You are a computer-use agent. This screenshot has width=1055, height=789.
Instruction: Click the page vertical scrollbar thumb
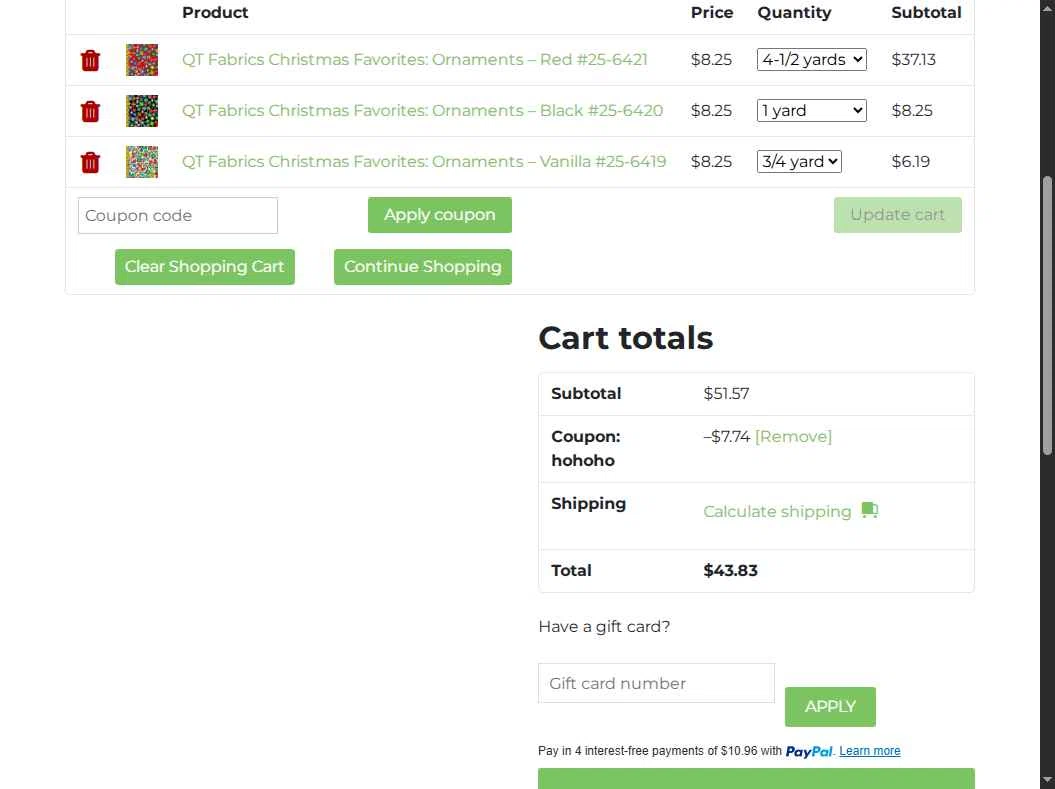click(1047, 316)
